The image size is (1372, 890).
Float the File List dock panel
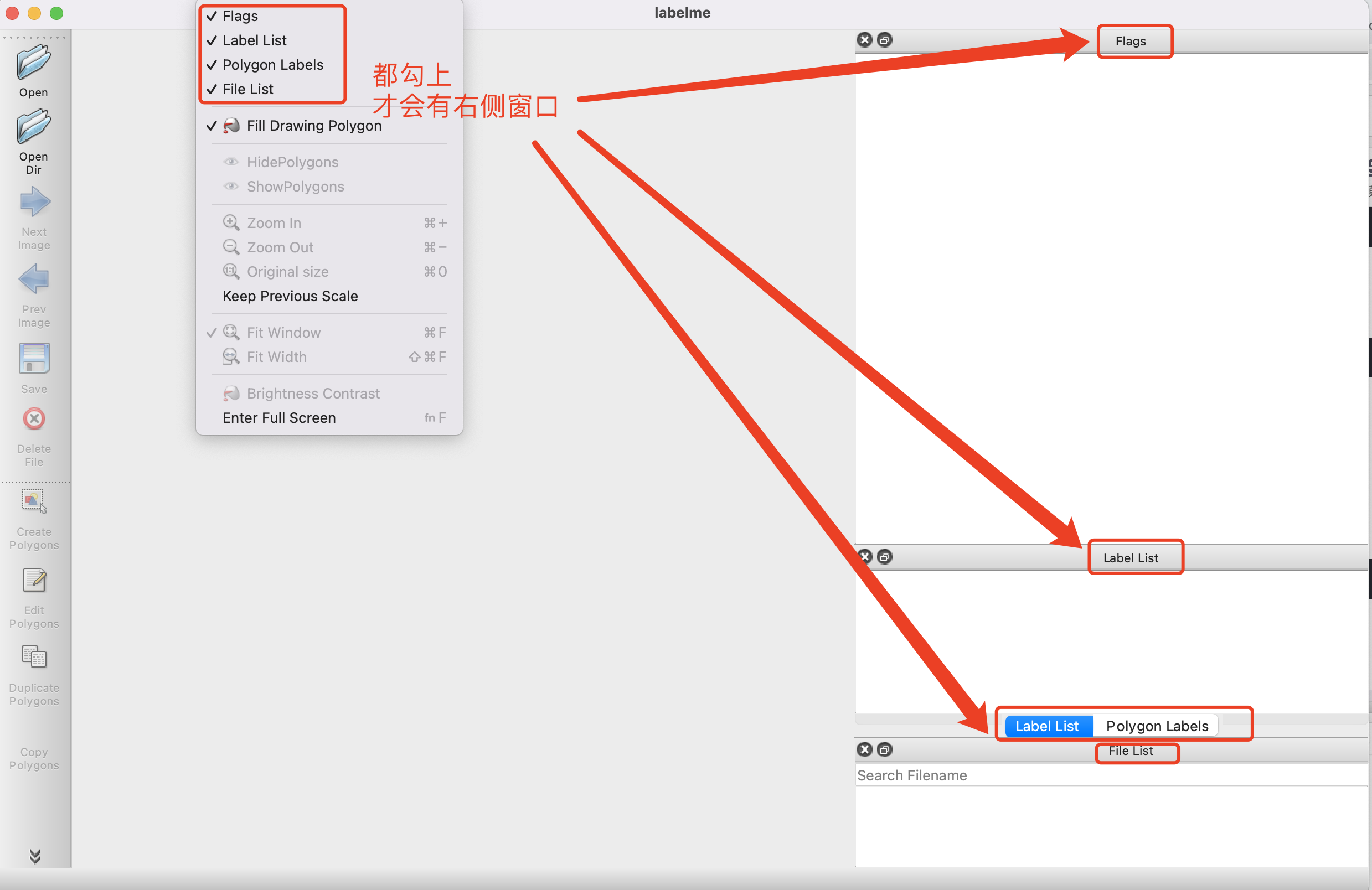click(x=884, y=749)
